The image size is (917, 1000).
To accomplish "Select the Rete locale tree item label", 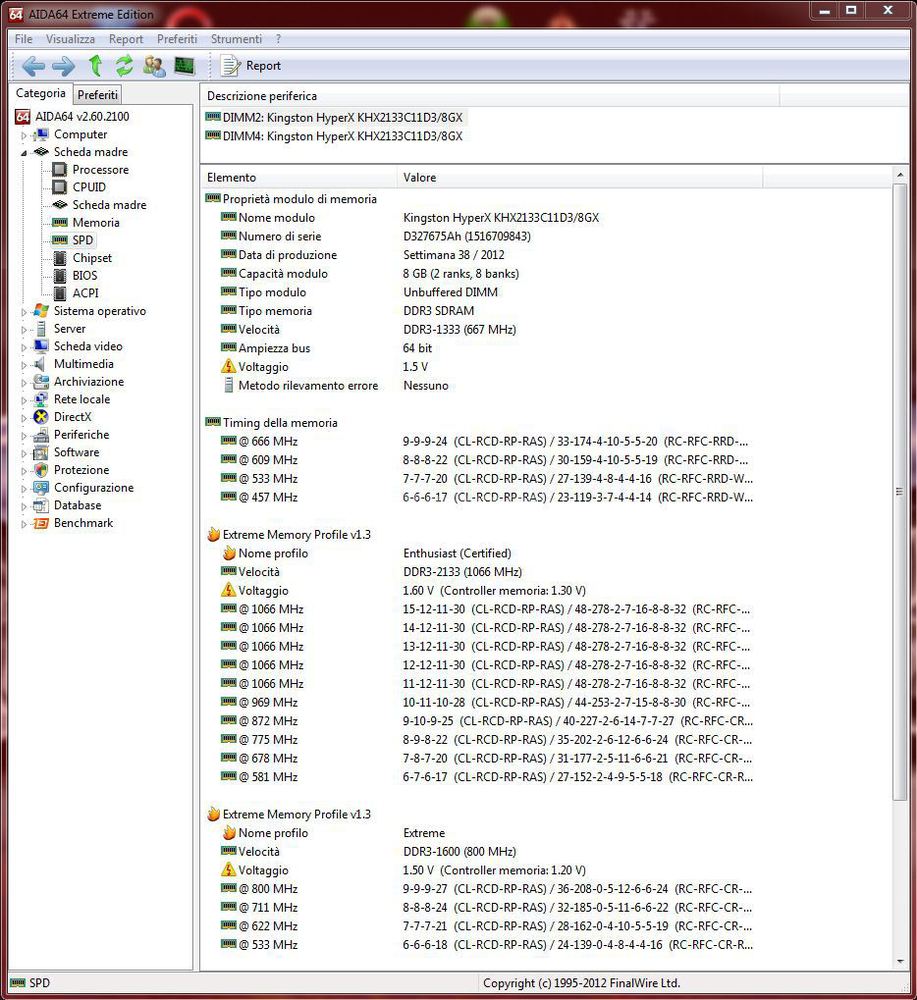I will (82, 399).
